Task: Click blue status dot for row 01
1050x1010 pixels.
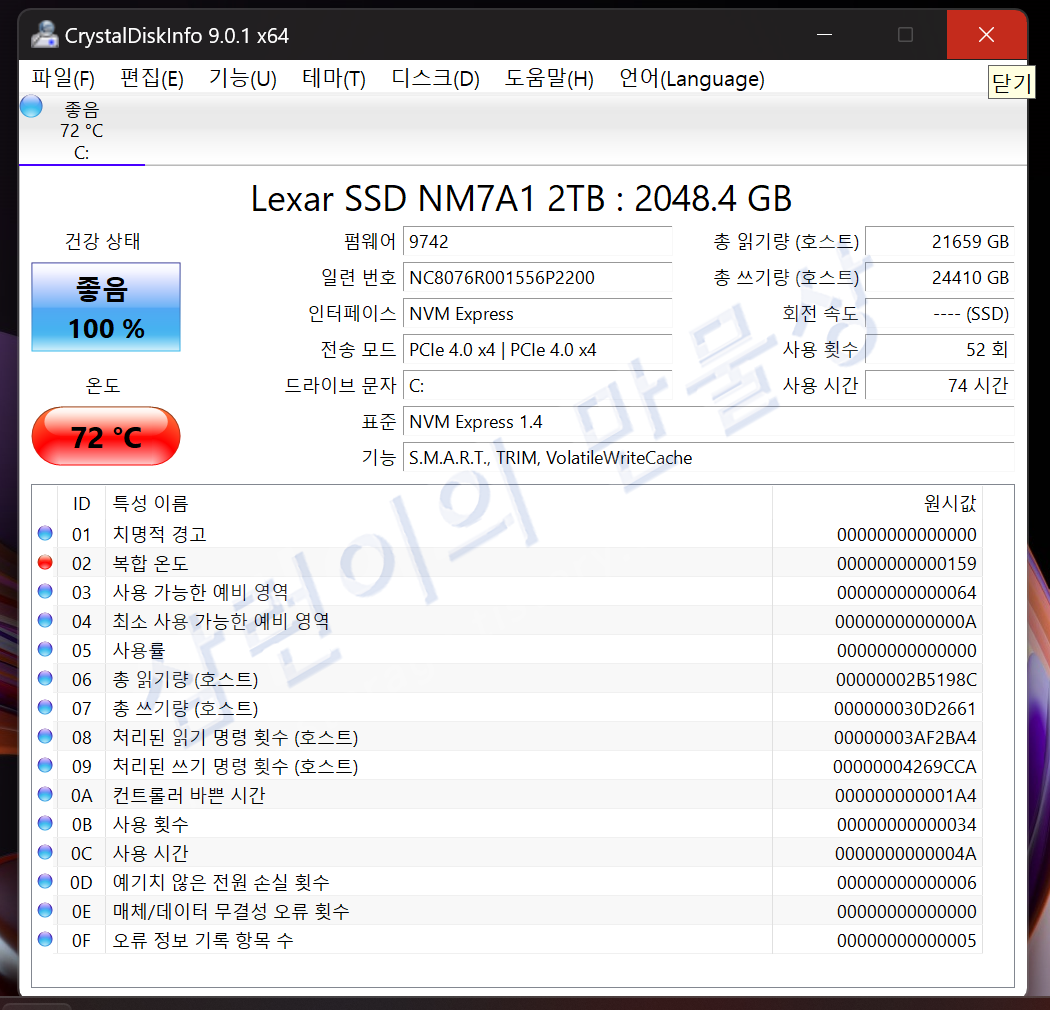Action: click(45, 533)
